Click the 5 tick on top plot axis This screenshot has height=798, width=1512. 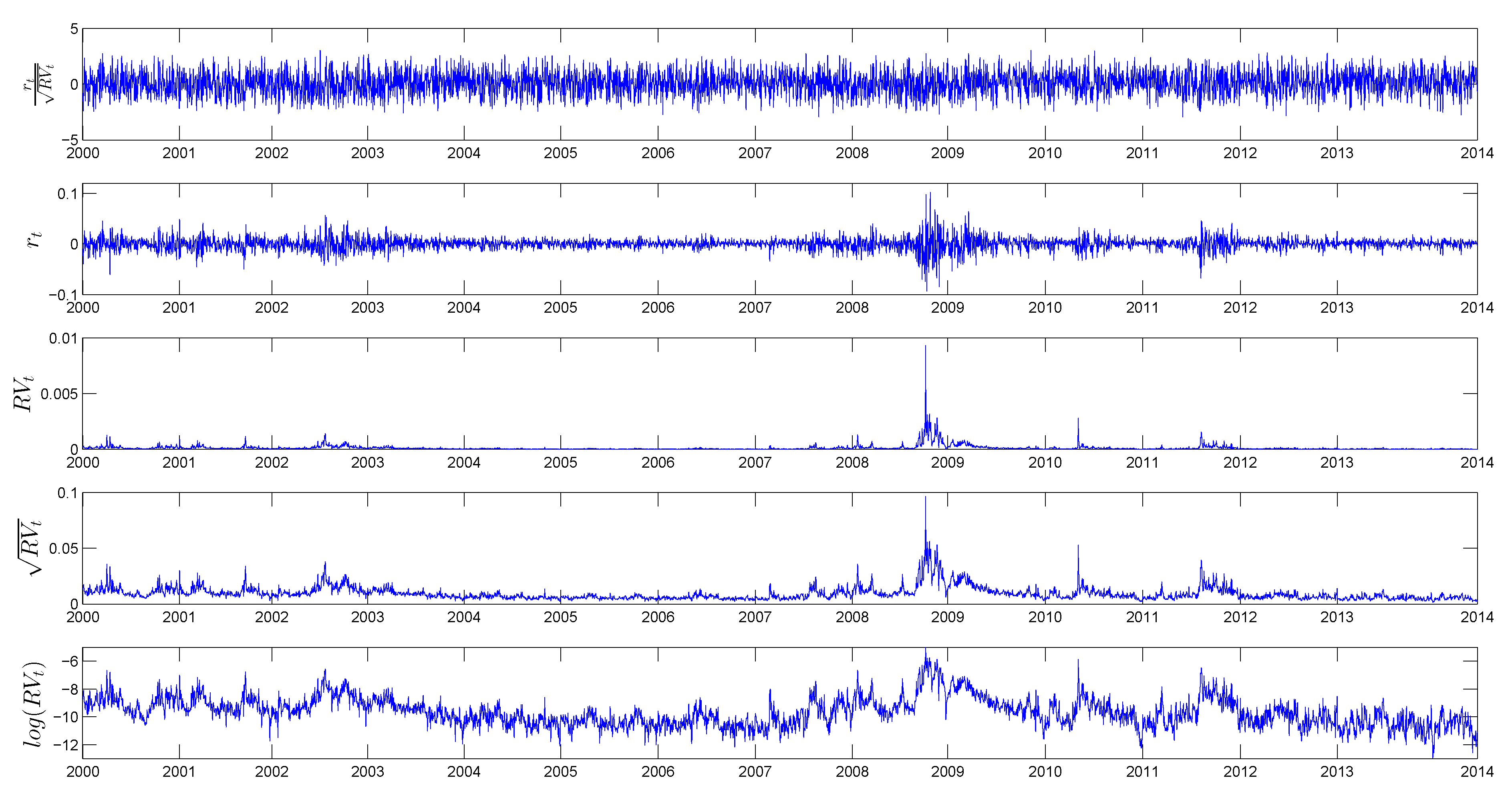74,29
